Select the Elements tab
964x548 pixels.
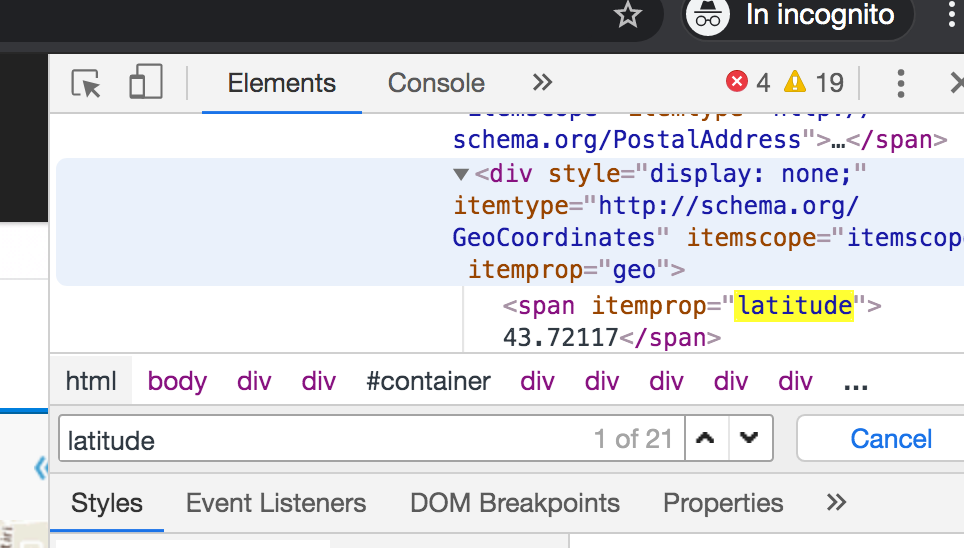(281, 83)
